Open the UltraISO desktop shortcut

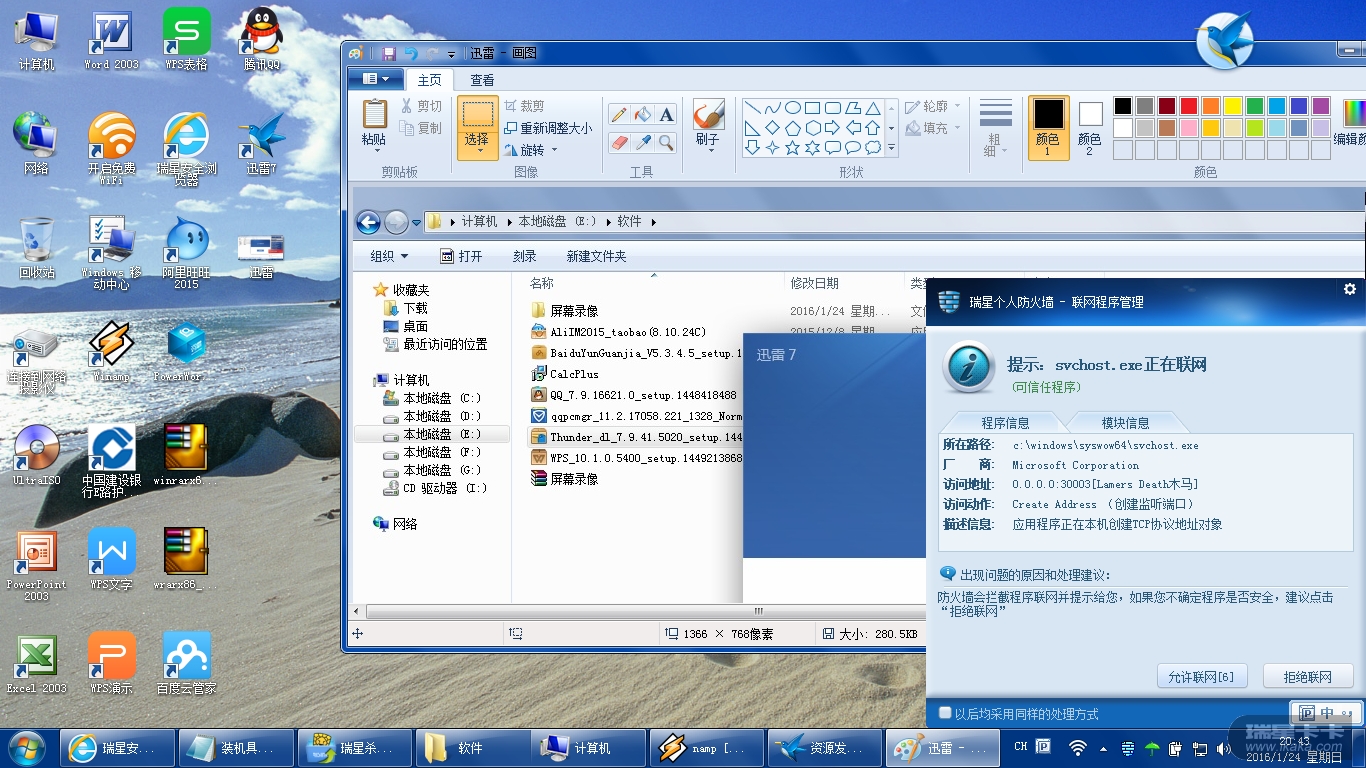(x=37, y=455)
